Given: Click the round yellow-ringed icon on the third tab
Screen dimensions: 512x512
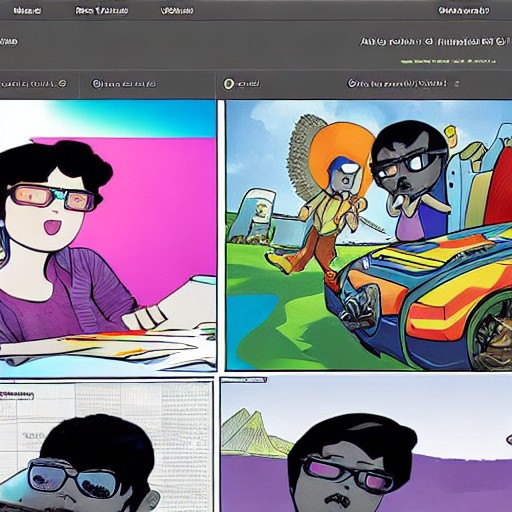Looking at the screenshot, I should coord(229,83).
